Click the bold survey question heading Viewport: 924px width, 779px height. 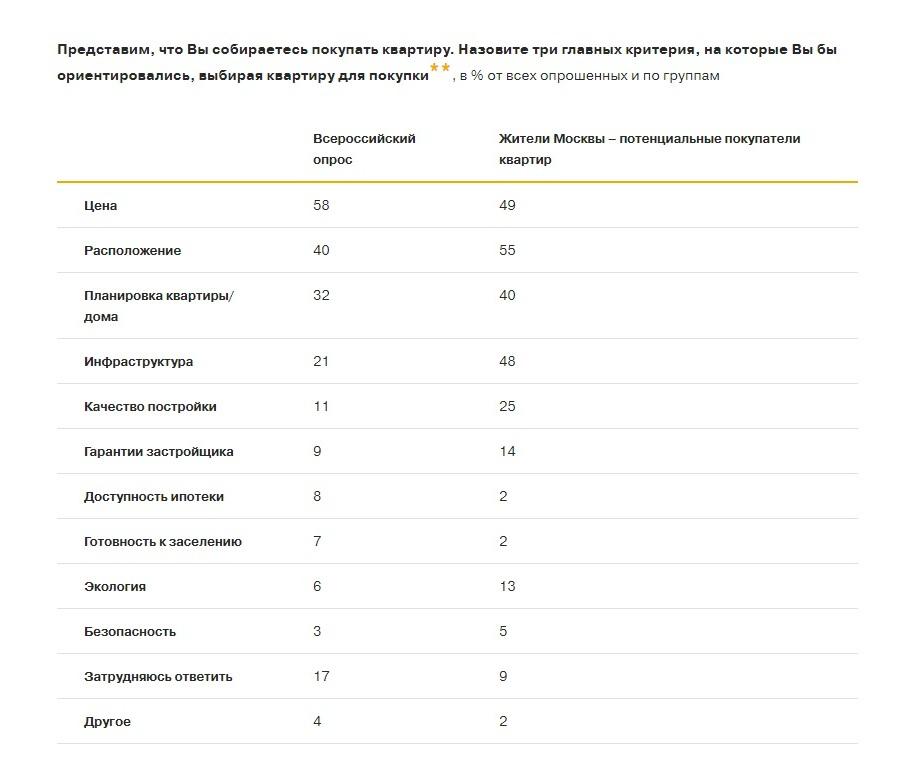tap(447, 50)
